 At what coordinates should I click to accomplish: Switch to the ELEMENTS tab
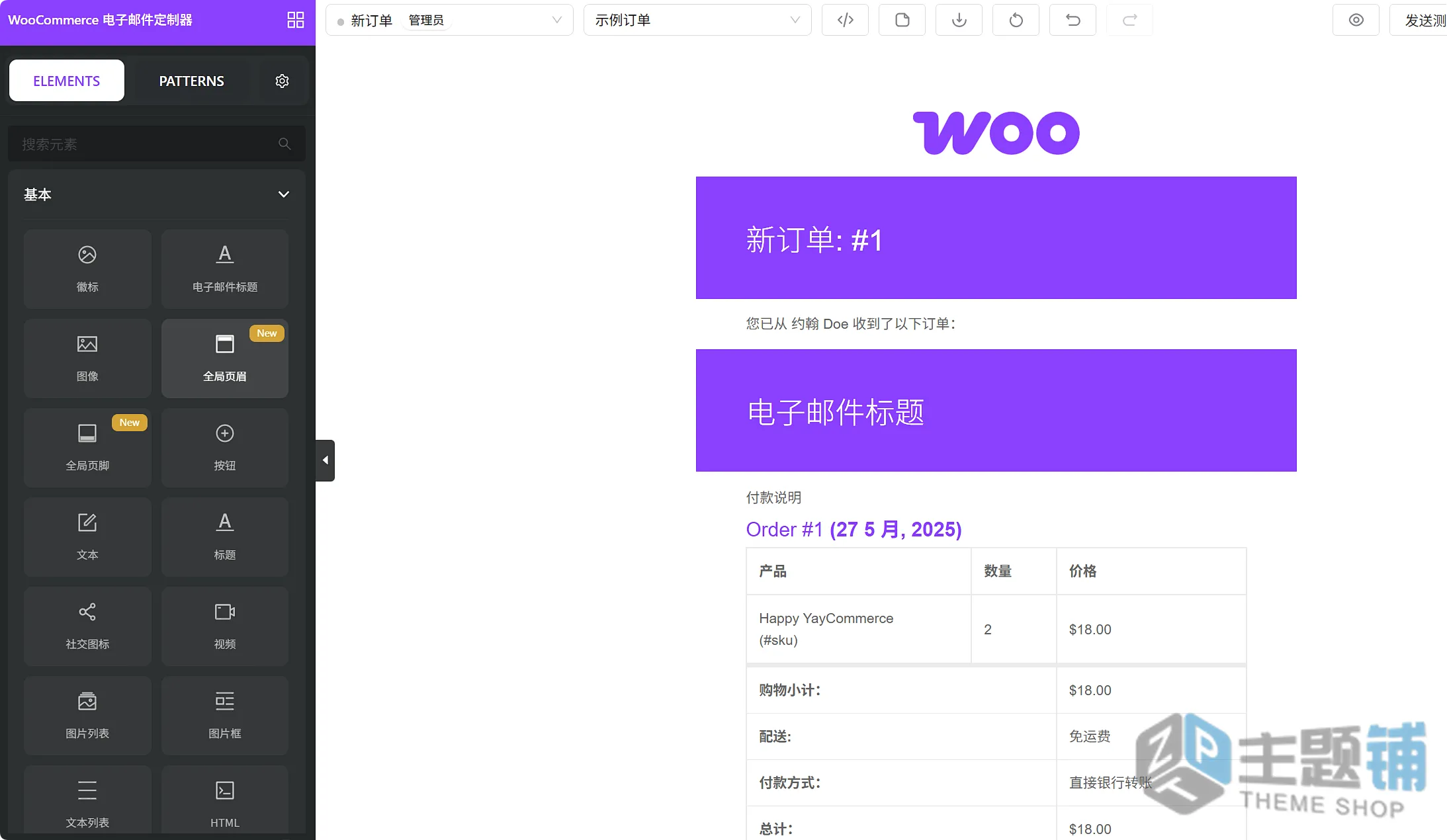(67, 81)
